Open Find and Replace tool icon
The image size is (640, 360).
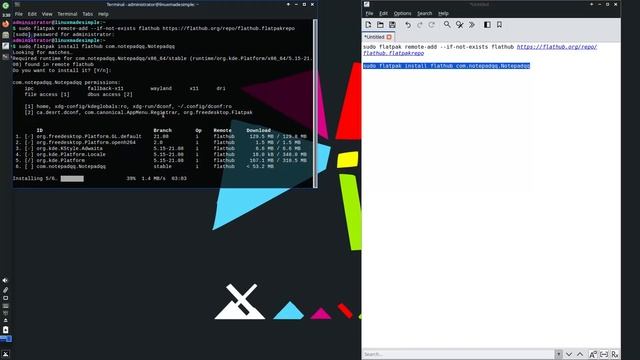click(460, 25)
